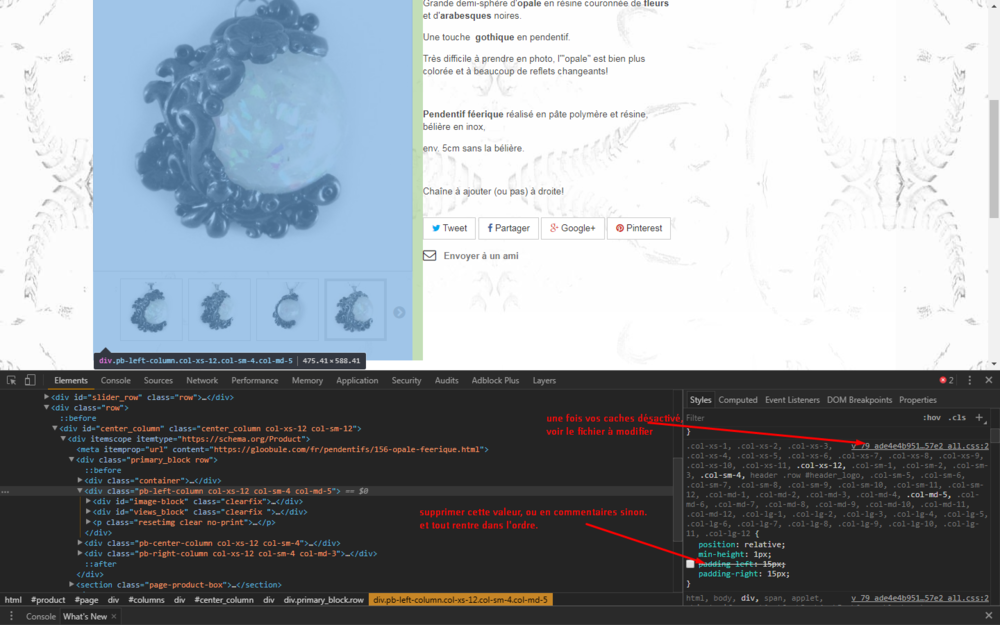Add a new style rule via plus icon

pyautogui.click(x=977, y=417)
